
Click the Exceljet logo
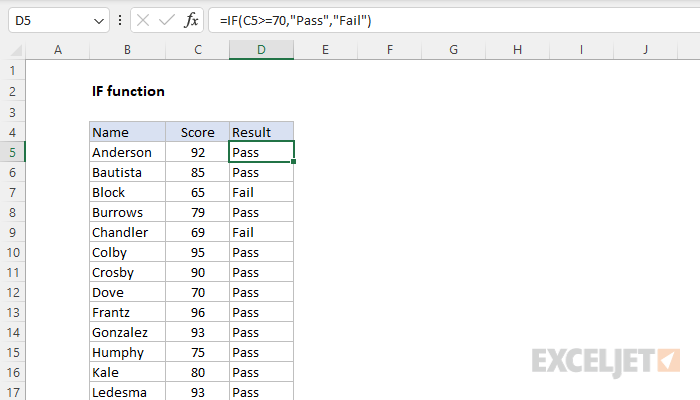point(606,359)
